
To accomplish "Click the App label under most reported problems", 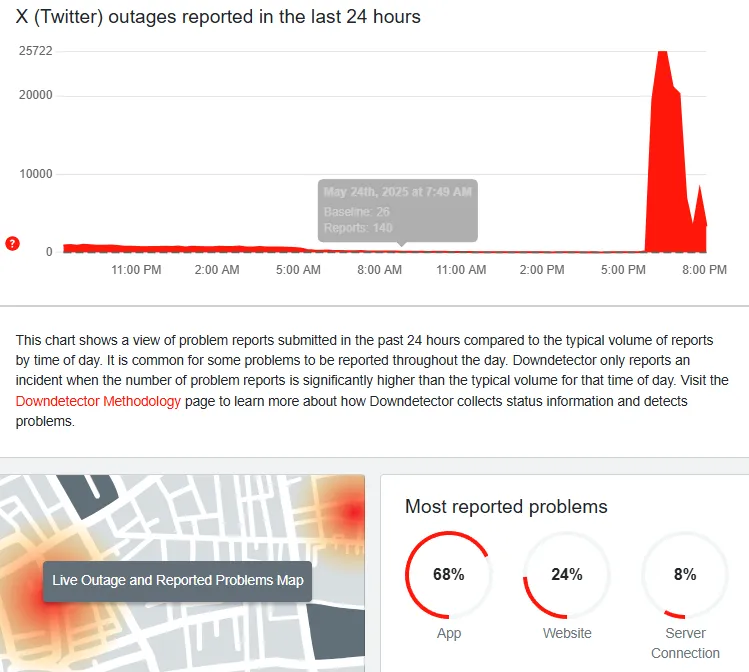I will (x=449, y=634).
